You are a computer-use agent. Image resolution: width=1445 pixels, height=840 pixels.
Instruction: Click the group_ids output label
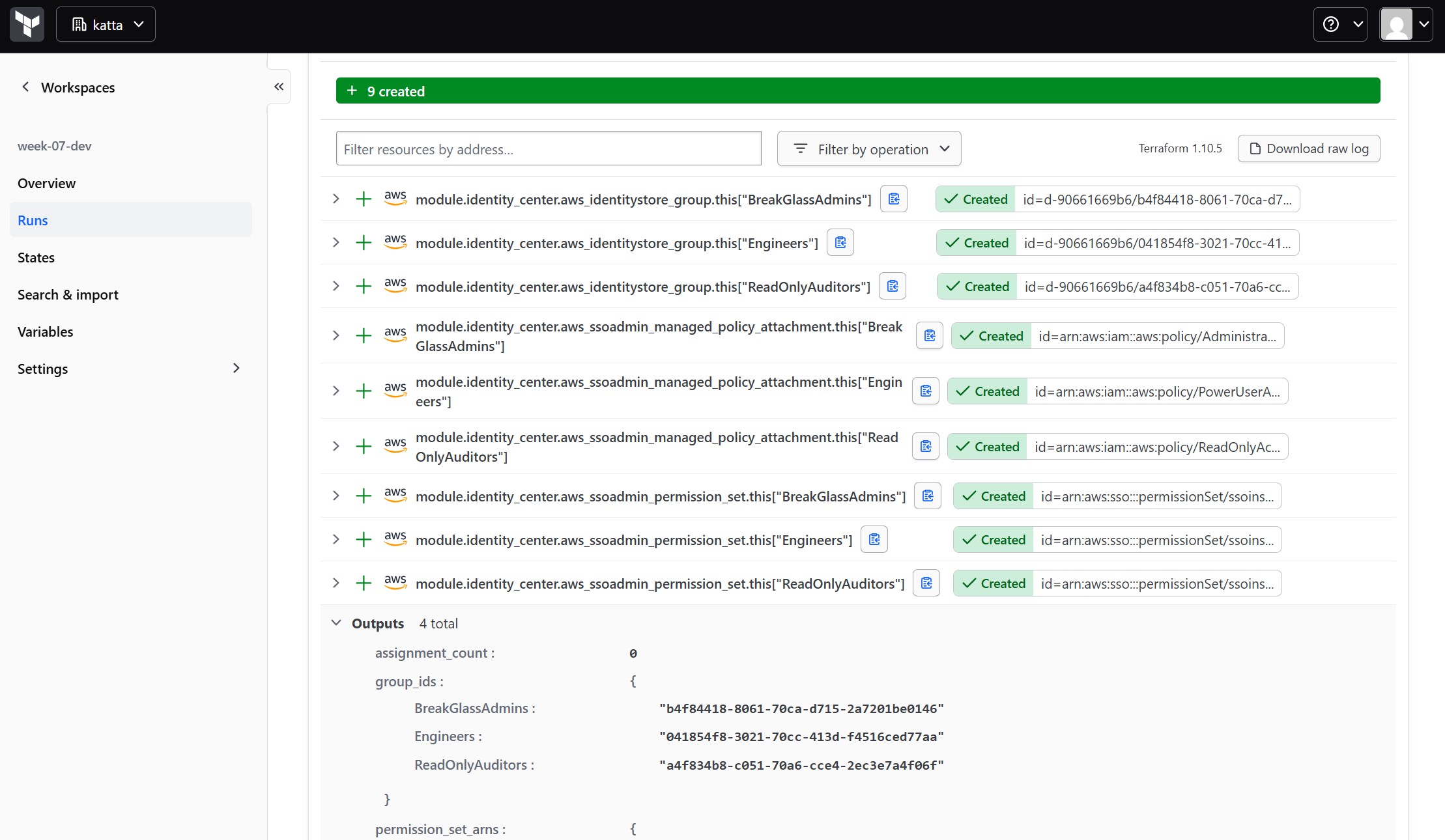pyautogui.click(x=409, y=682)
